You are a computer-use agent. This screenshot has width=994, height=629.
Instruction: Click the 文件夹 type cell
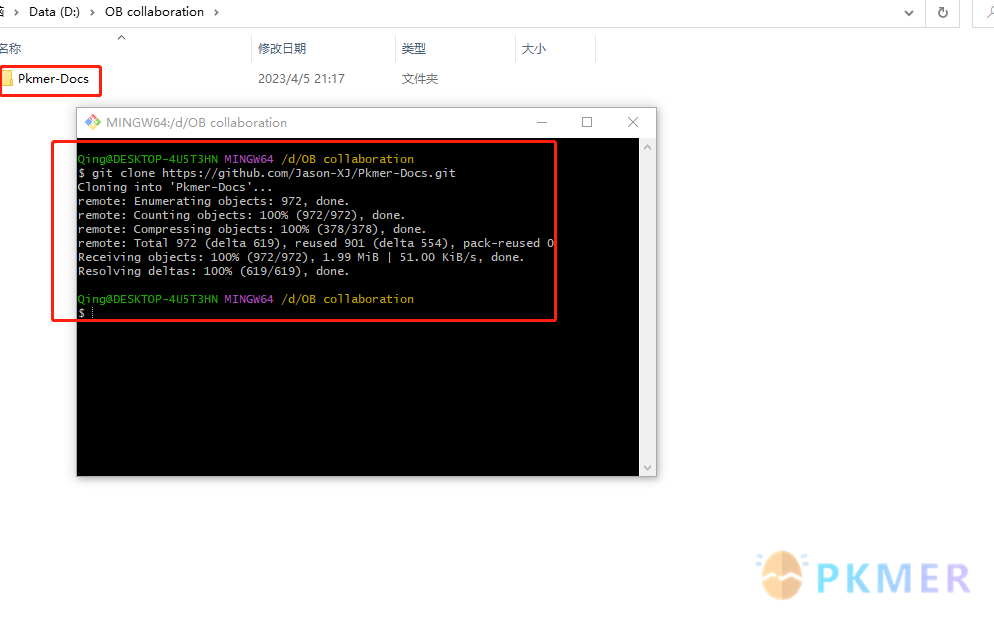420,79
